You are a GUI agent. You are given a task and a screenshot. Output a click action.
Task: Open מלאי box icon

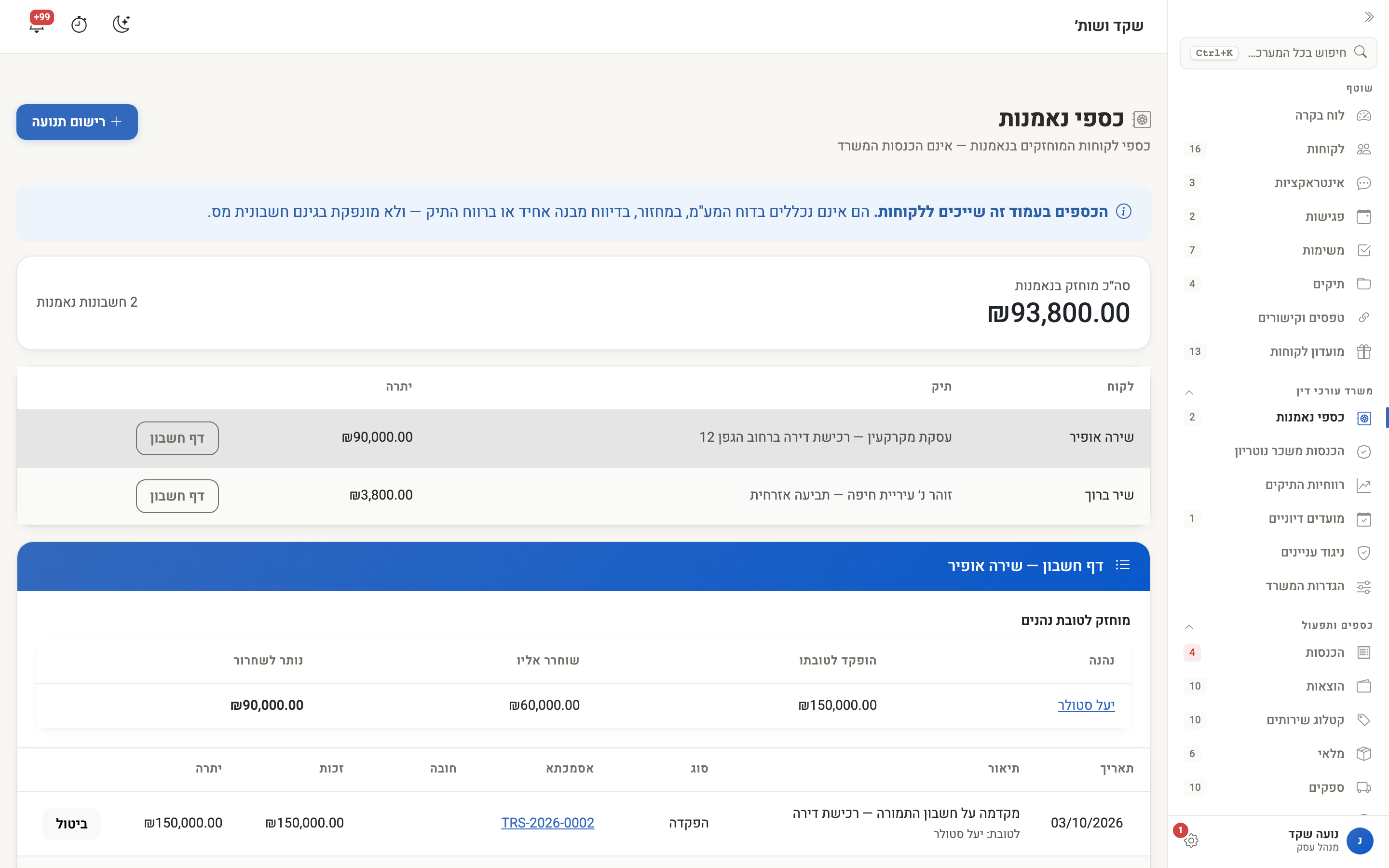[x=1364, y=754]
